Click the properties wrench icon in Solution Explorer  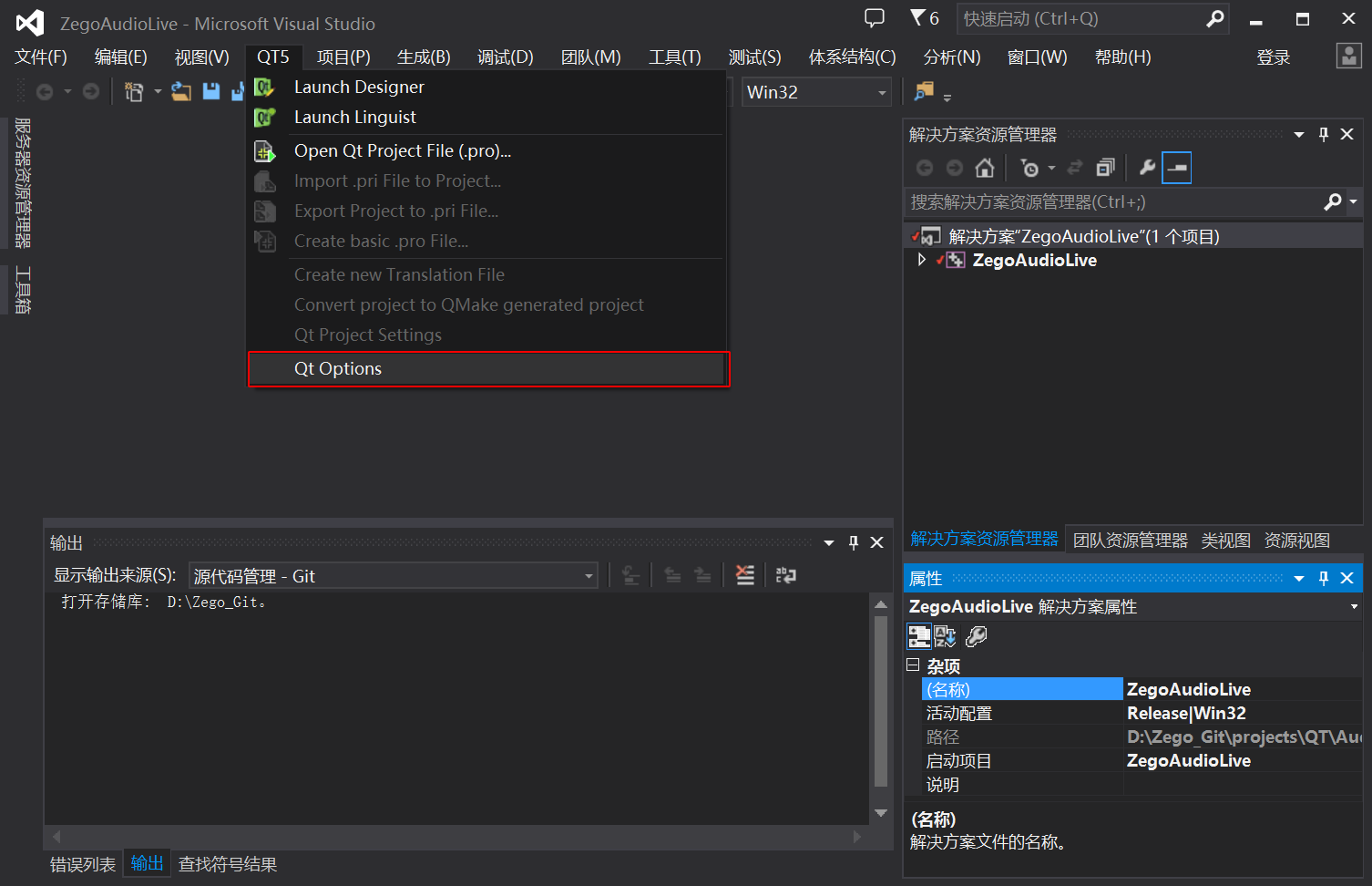point(1147,168)
